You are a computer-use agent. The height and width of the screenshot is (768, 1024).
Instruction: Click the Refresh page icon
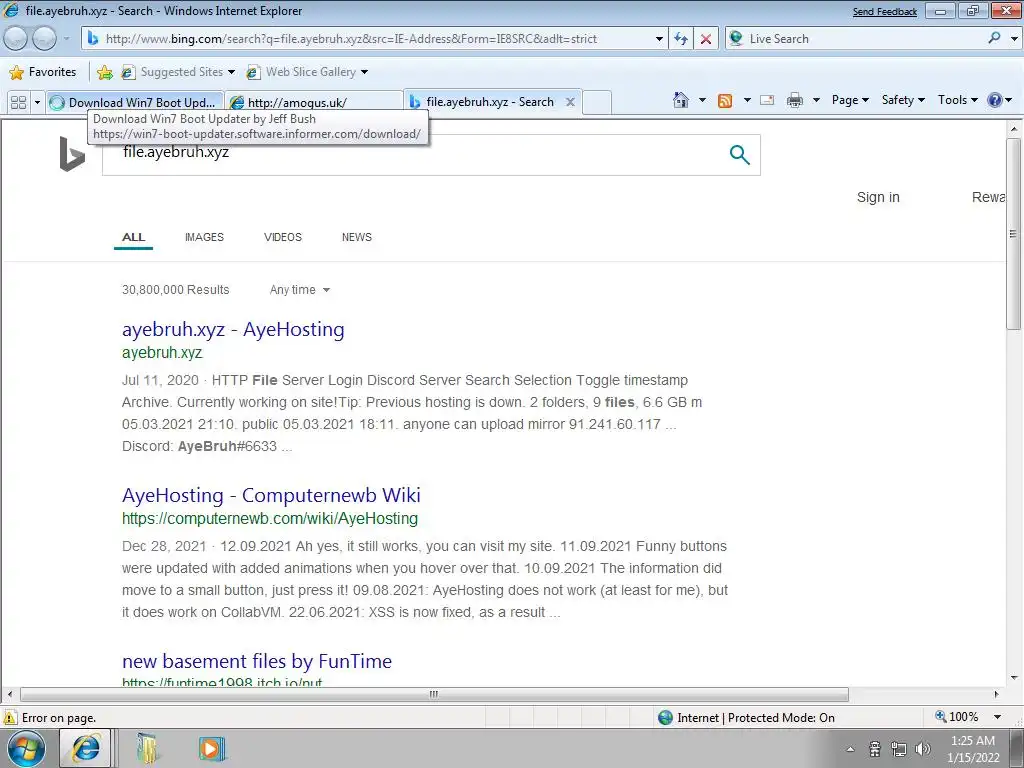coord(680,39)
